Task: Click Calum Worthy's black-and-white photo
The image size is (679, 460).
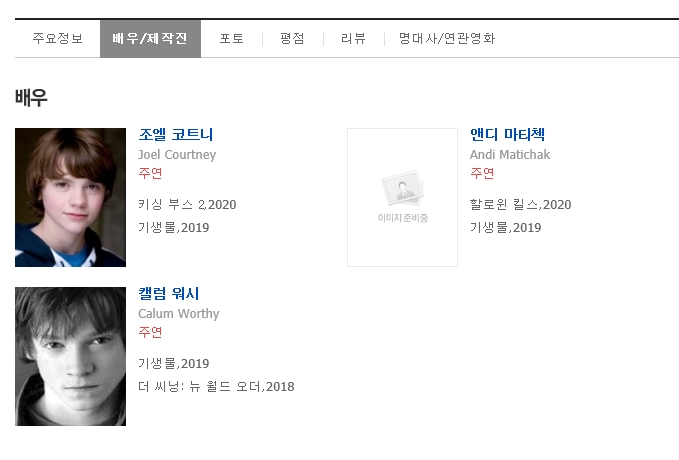Action: 71,356
